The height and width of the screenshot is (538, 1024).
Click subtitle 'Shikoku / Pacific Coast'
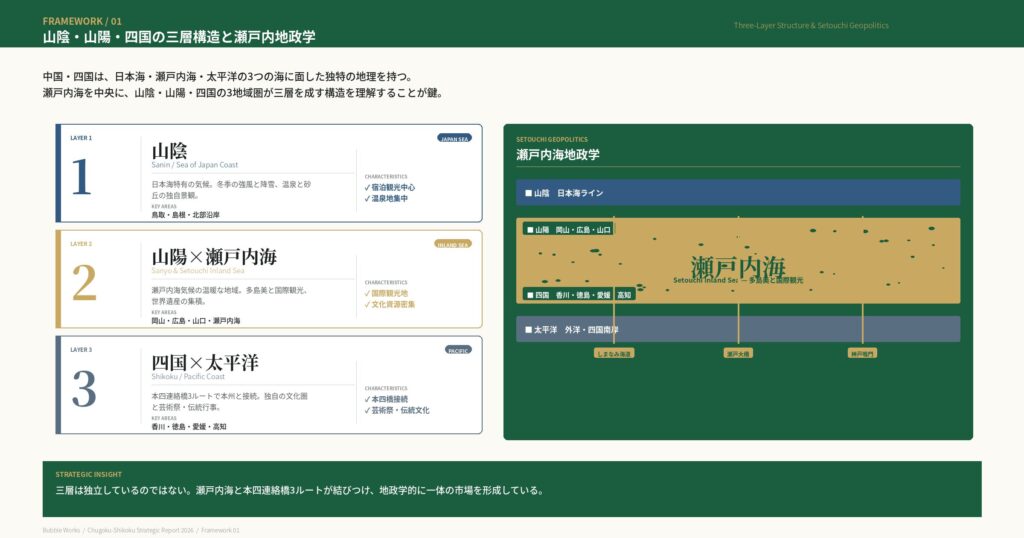(188, 377)
